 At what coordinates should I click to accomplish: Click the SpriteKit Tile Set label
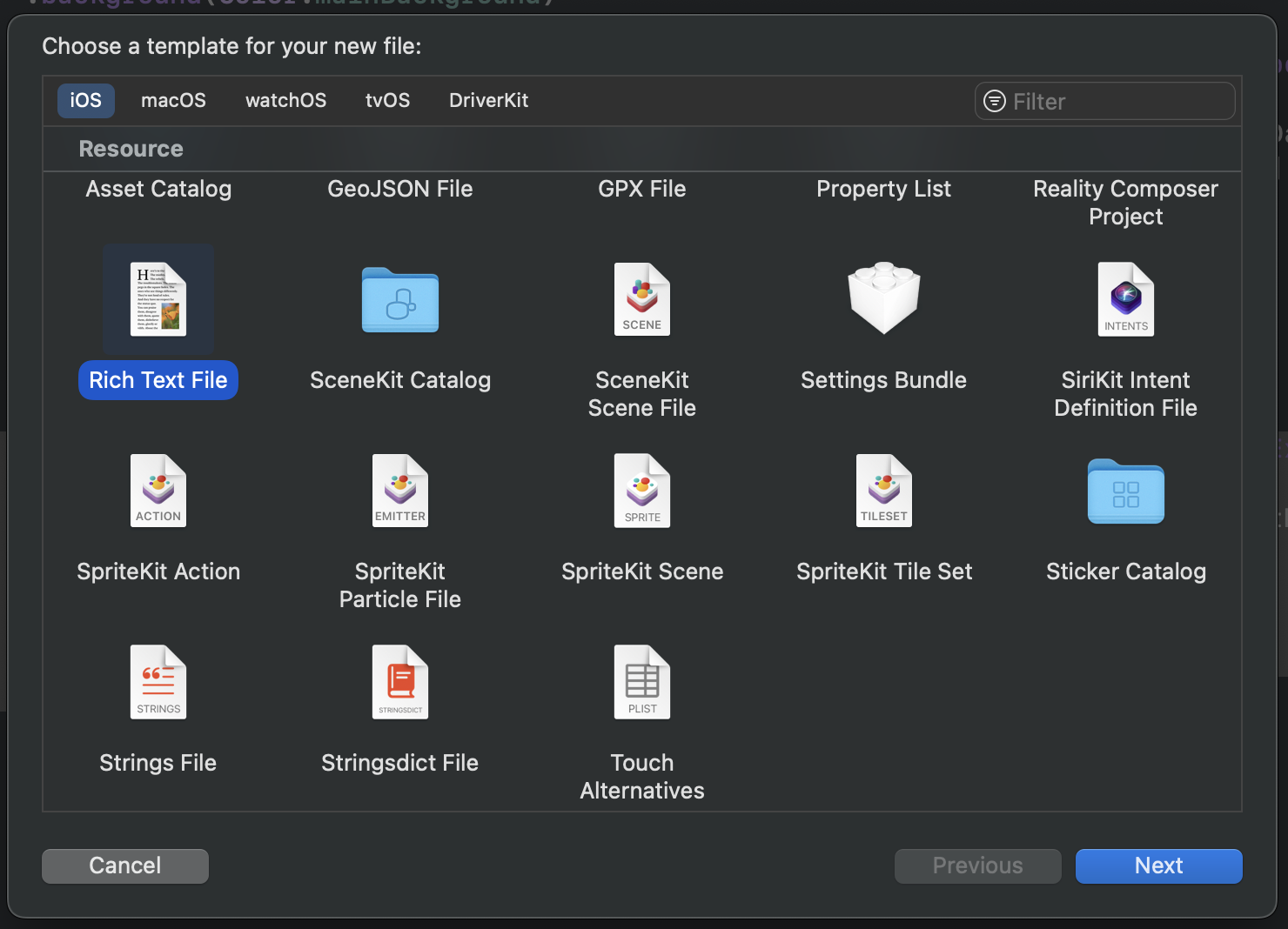coord(884,571)
